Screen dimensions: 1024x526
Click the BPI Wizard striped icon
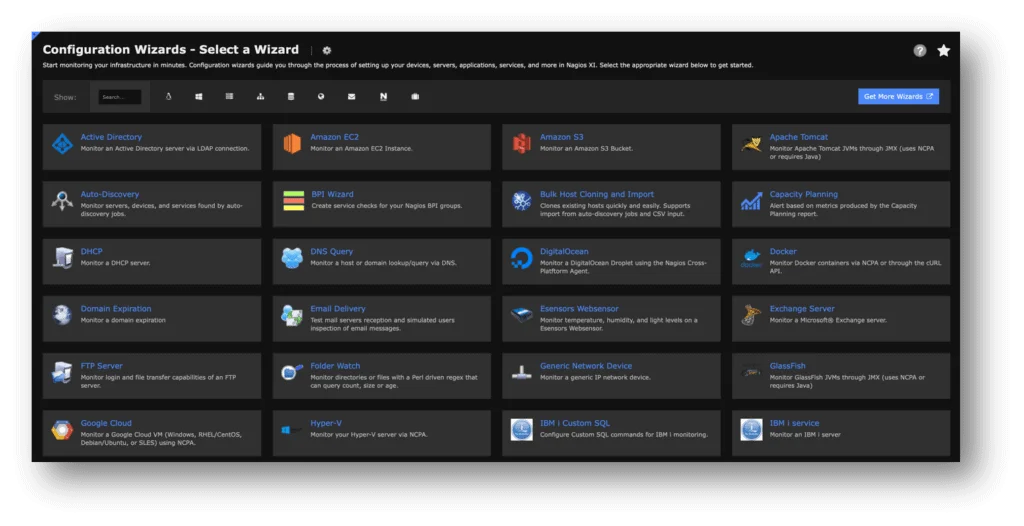click(293, 201)
